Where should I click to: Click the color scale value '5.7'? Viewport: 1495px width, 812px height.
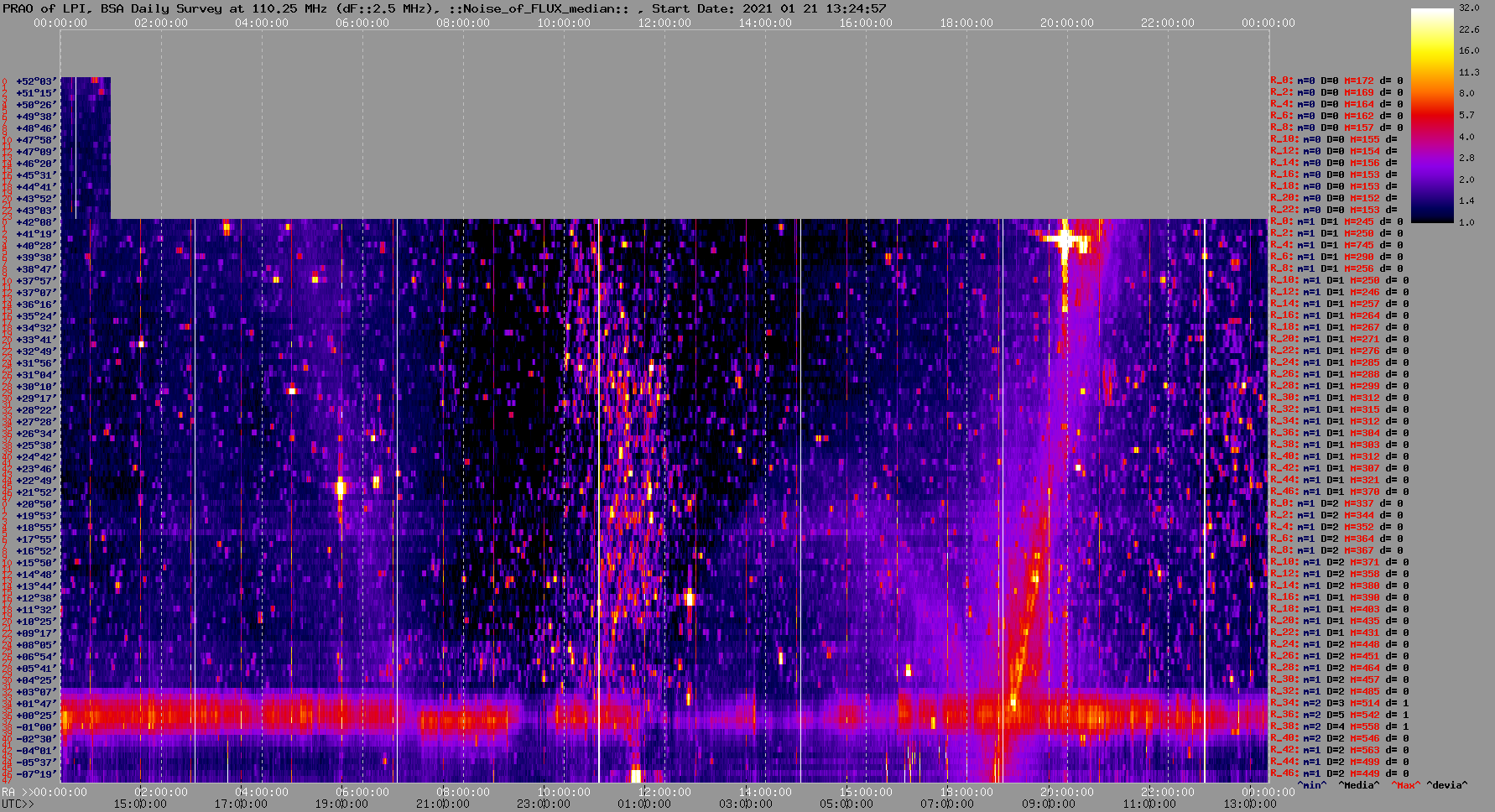click(x=1466, y=115)
